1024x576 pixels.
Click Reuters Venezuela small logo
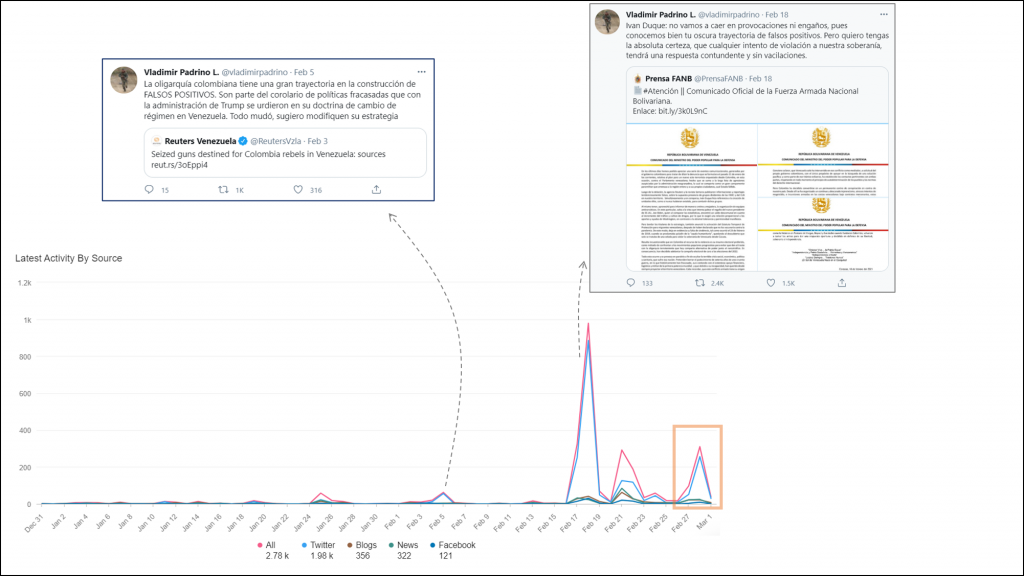156,140
